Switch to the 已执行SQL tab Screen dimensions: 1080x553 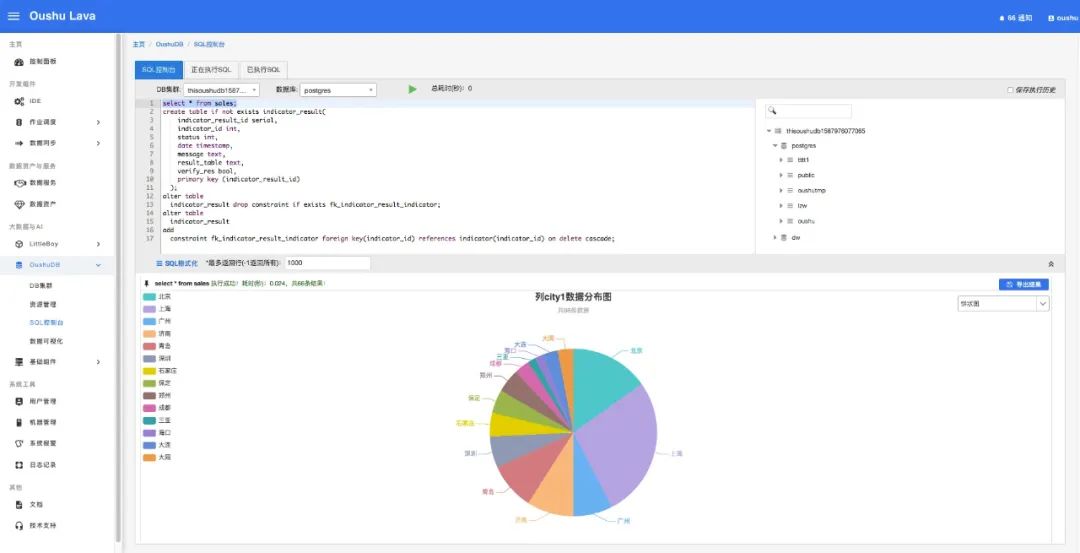[264, 70]
